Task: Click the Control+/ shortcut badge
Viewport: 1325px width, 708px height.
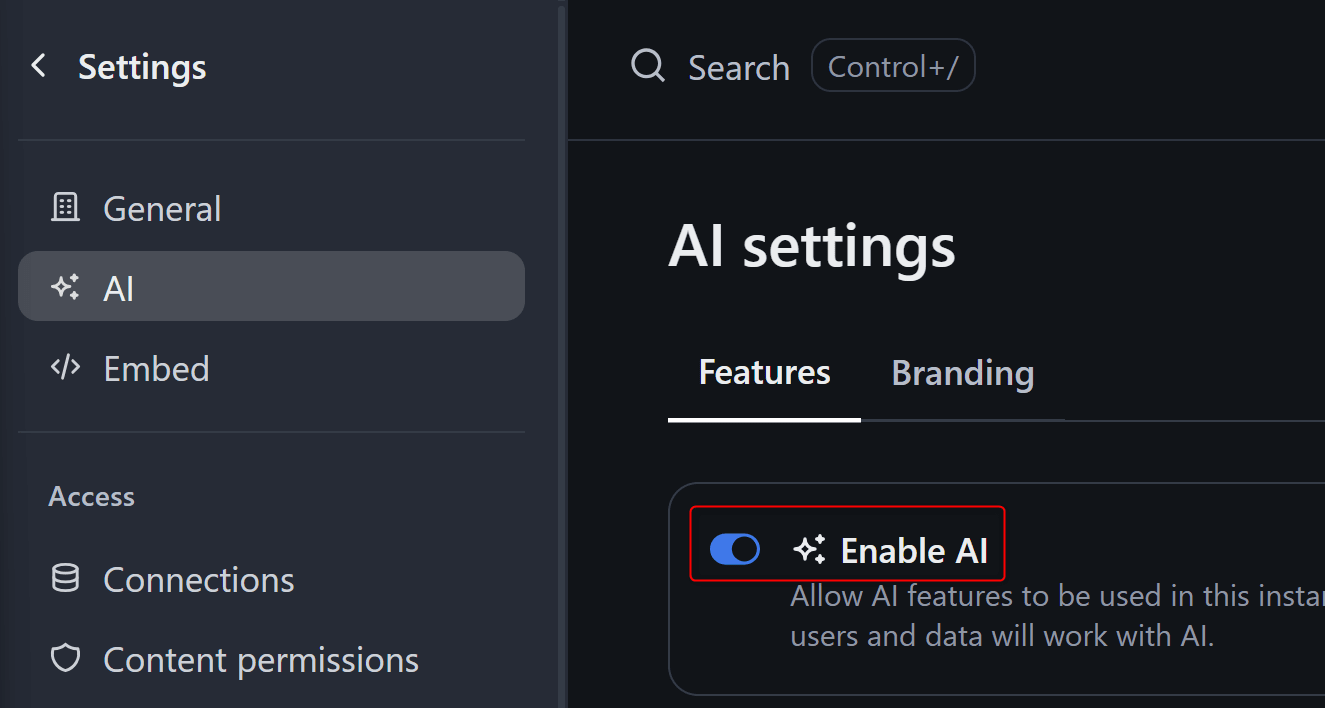Action: tap(893, 67)
